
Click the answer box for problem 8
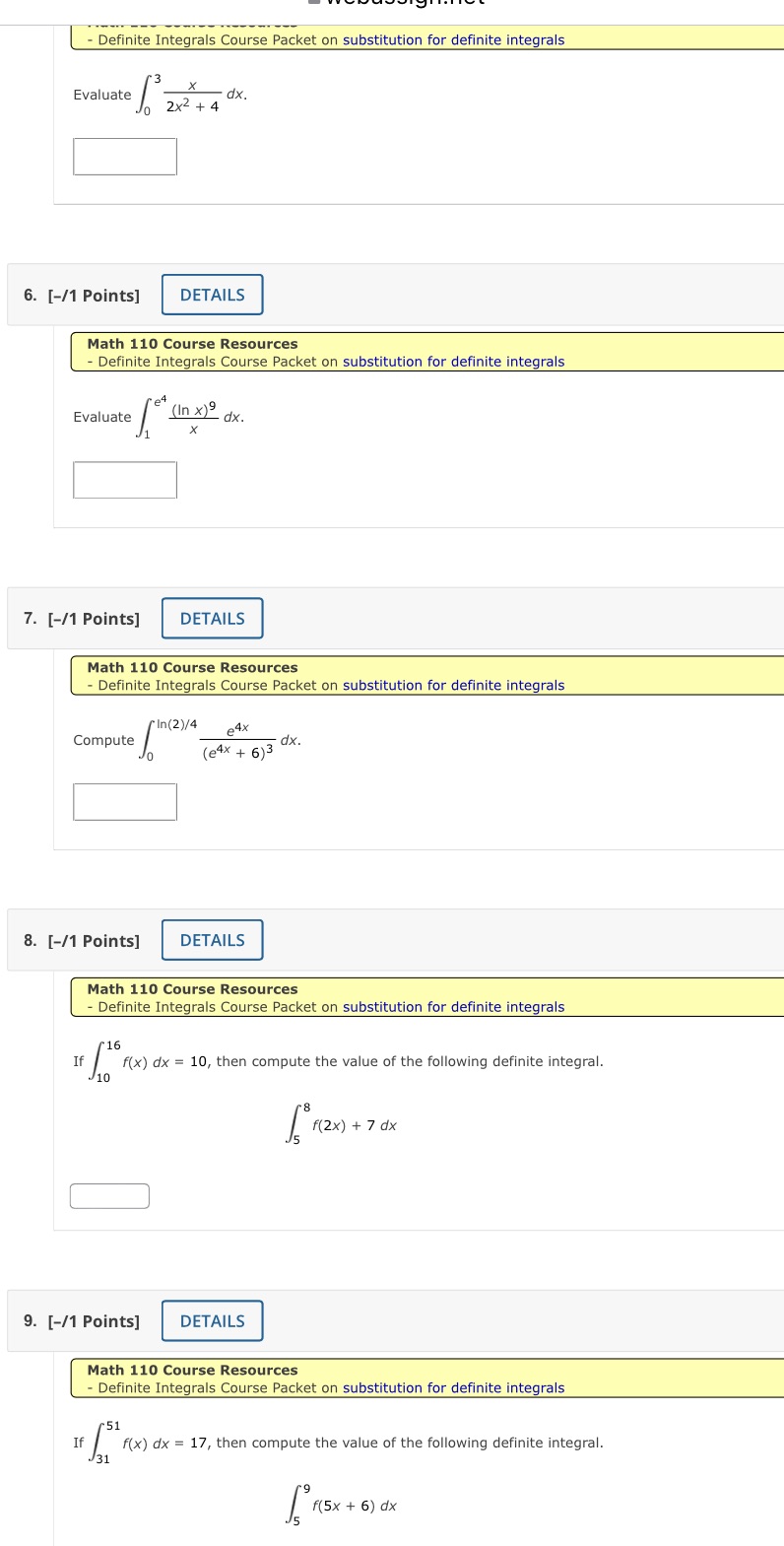point(108,1195)
